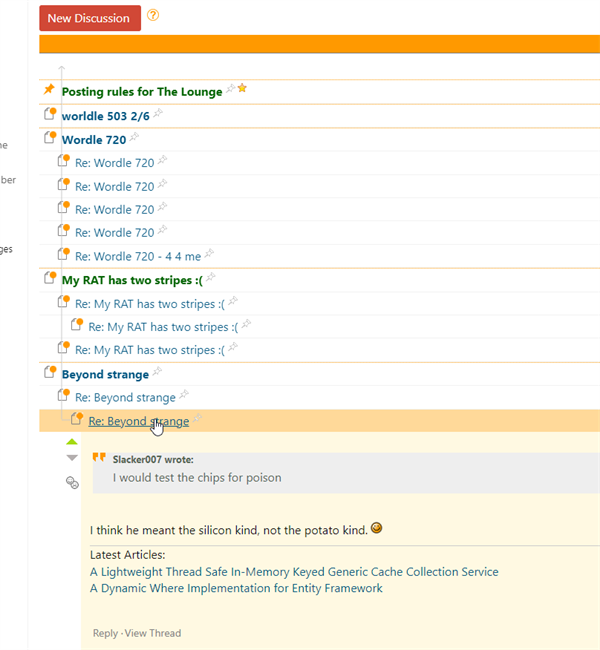Click the orange bar under New Discussion

[x=319, y=44]
